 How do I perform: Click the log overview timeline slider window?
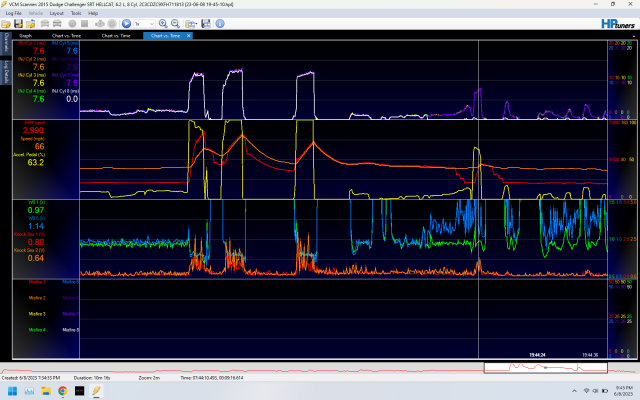click(x=545, y=367)
